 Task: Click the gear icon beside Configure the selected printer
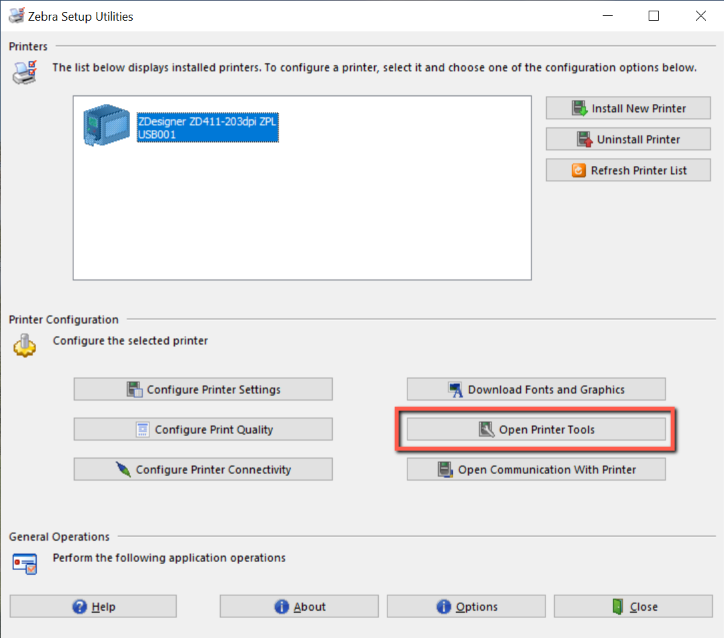pyautogui.click(x=24, y=346)
